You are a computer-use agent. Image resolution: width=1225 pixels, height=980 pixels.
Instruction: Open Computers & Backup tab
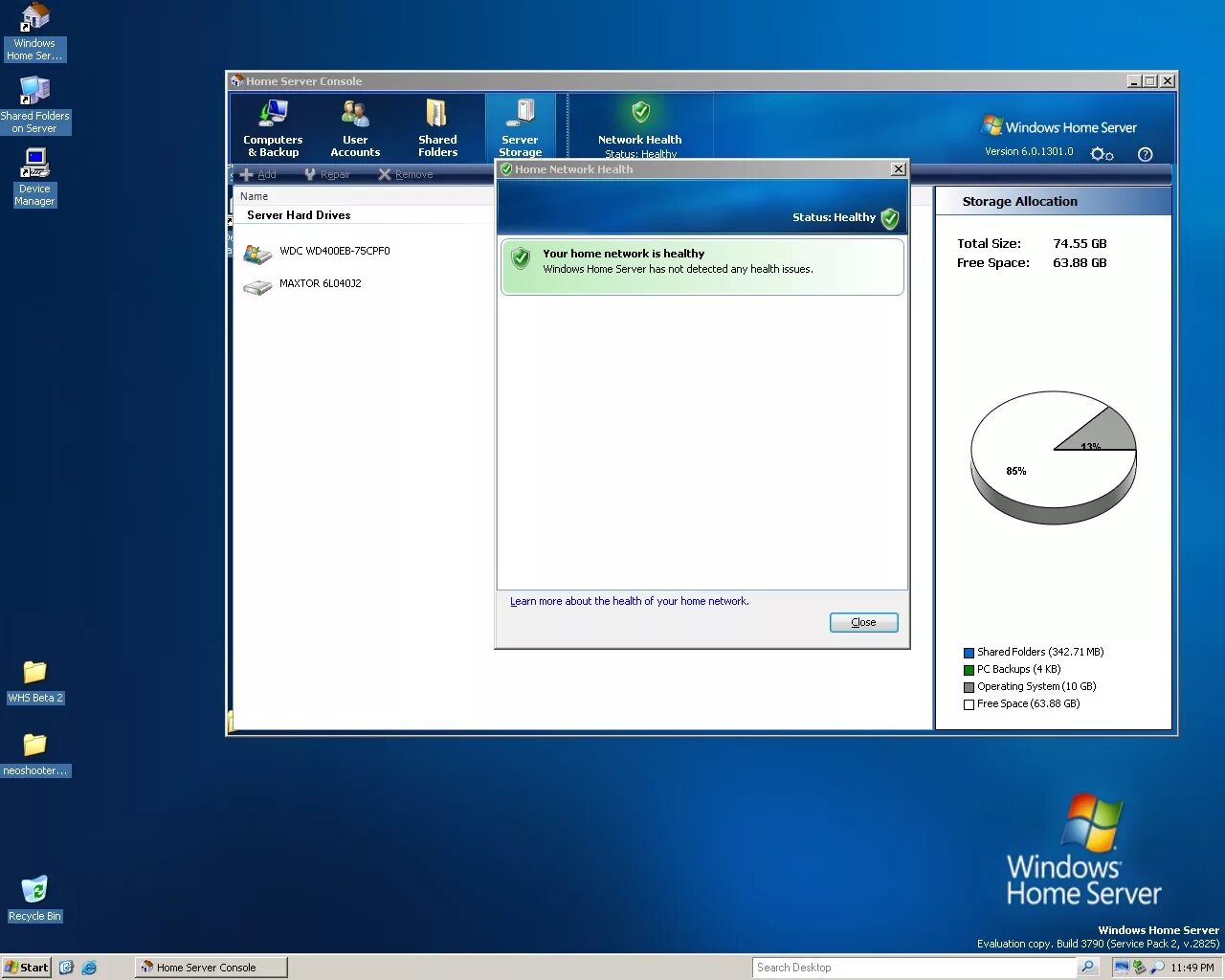[273, 127]
